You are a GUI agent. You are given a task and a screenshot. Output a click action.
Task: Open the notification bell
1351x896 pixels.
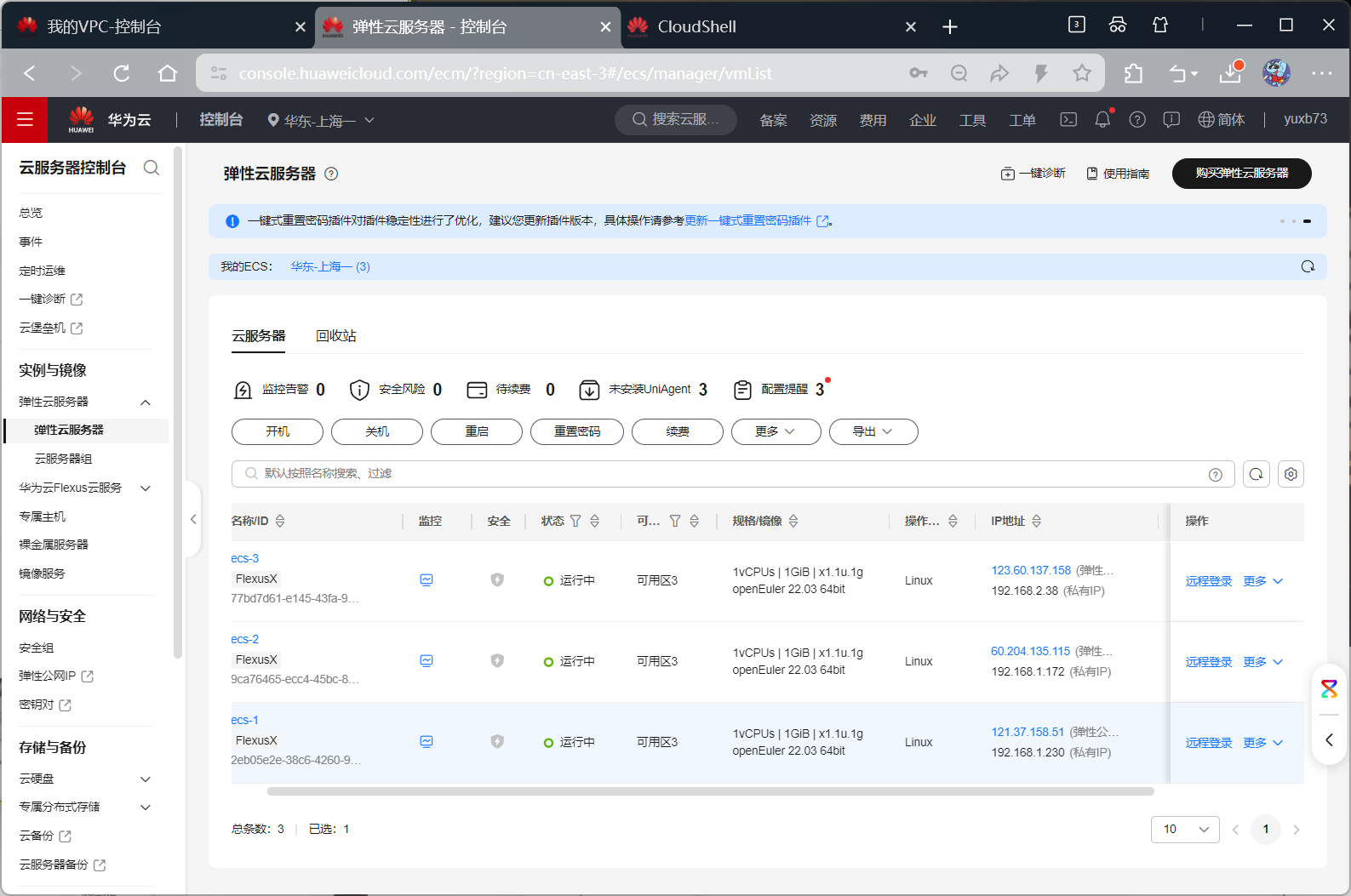[1102, 120]
